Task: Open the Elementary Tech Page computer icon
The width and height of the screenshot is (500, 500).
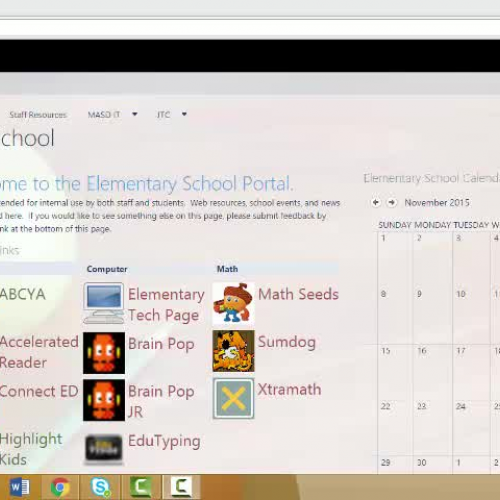Action: click(104, 303)
